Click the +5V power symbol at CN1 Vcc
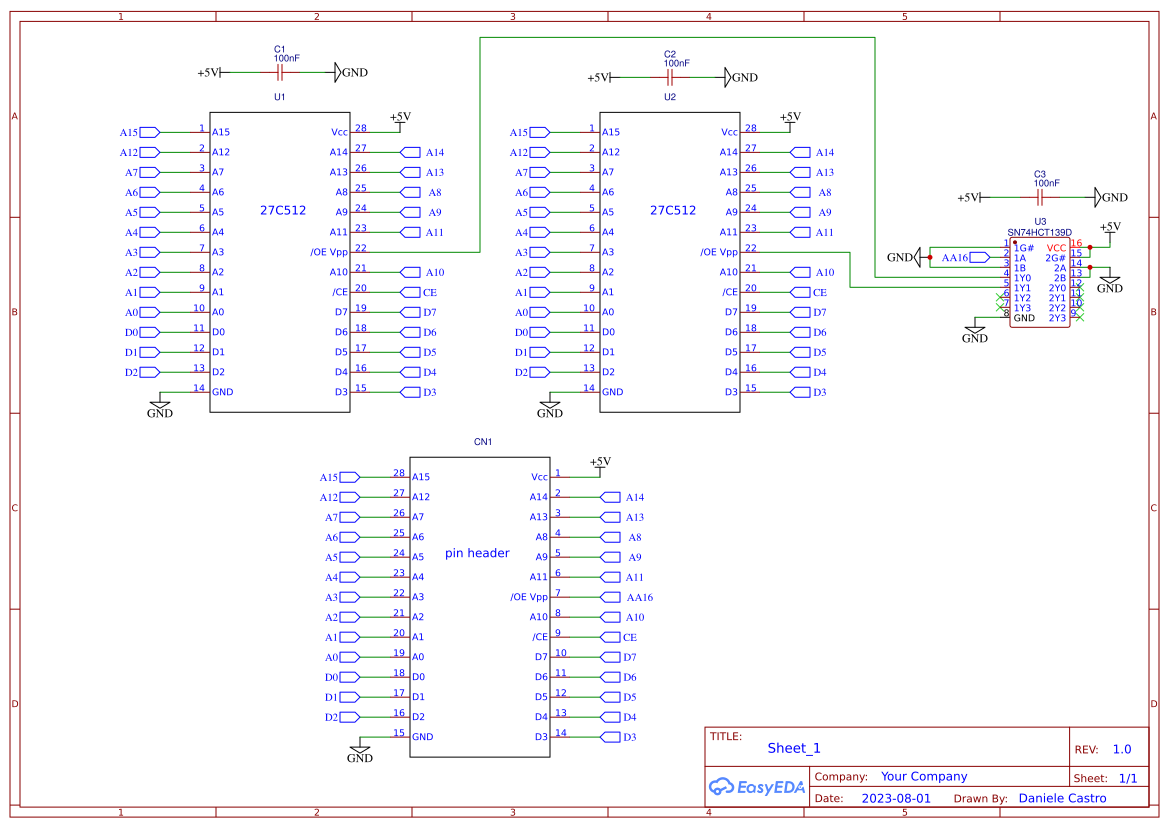The width and height of the screenshot is (1169, 828). pos(599,463)
